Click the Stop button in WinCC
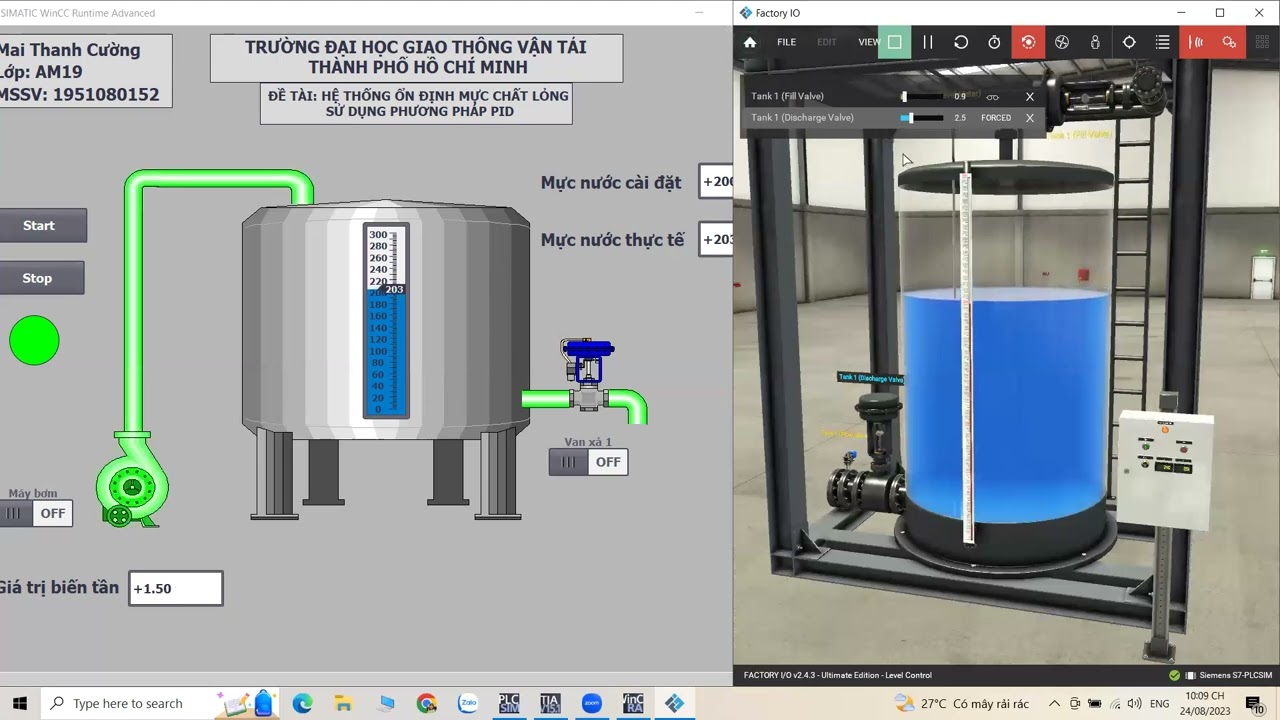 point(38,278)
